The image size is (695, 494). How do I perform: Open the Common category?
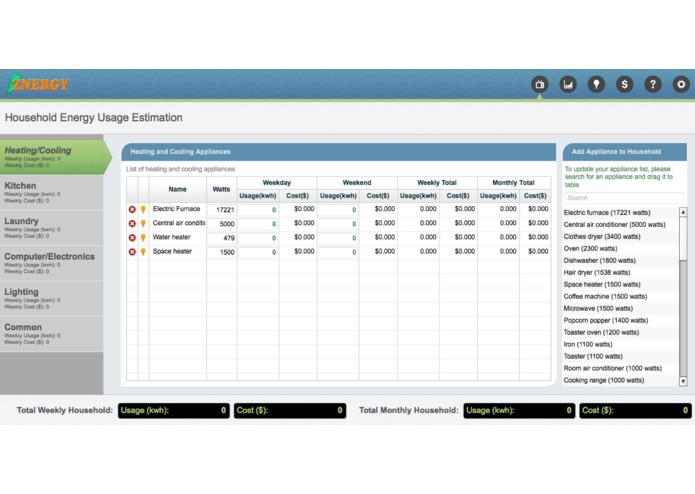click(51, 334)
